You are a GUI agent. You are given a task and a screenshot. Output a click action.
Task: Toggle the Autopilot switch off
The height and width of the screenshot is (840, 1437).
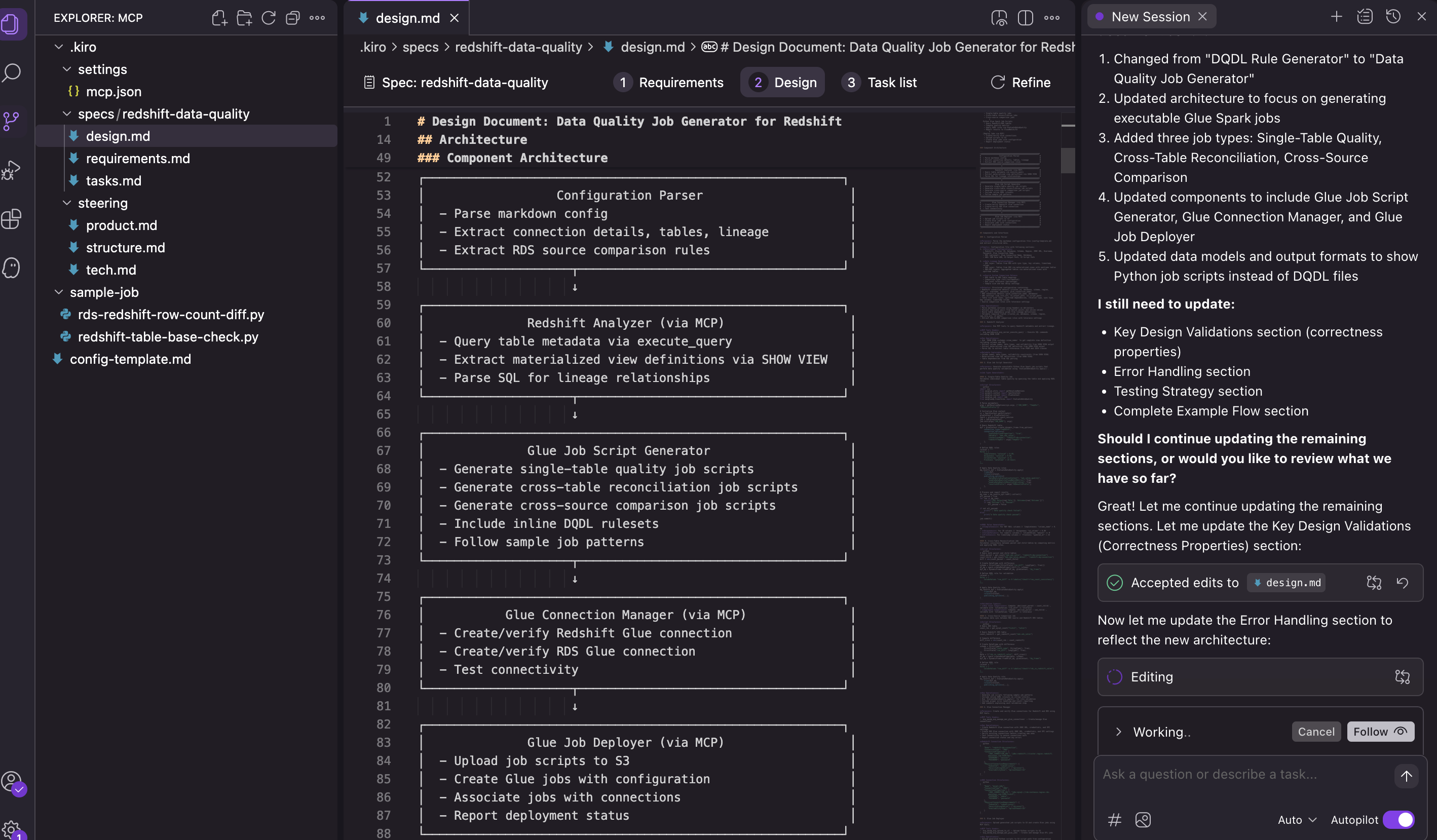1399,819
